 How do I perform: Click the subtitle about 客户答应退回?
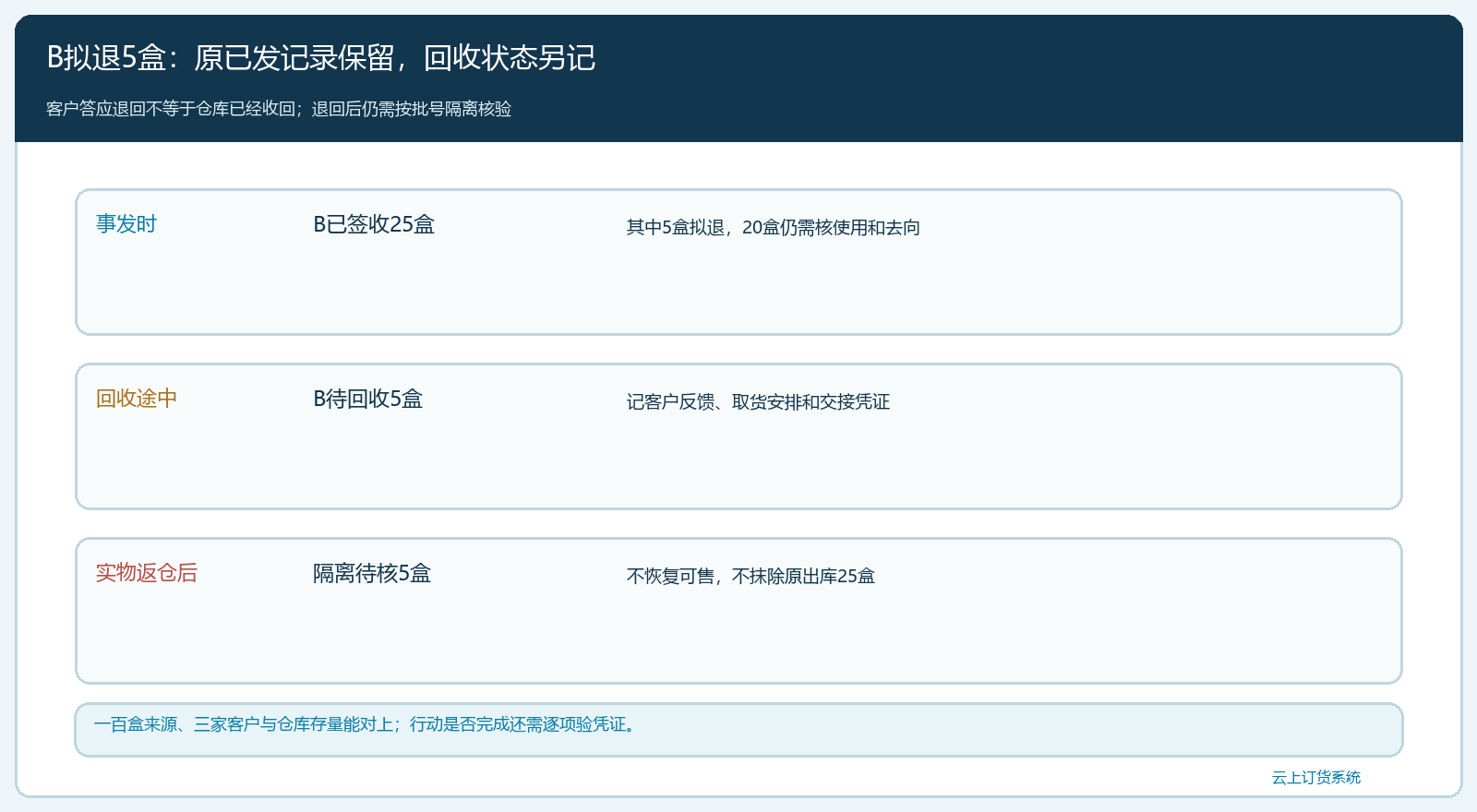click(x=278, y=109)
